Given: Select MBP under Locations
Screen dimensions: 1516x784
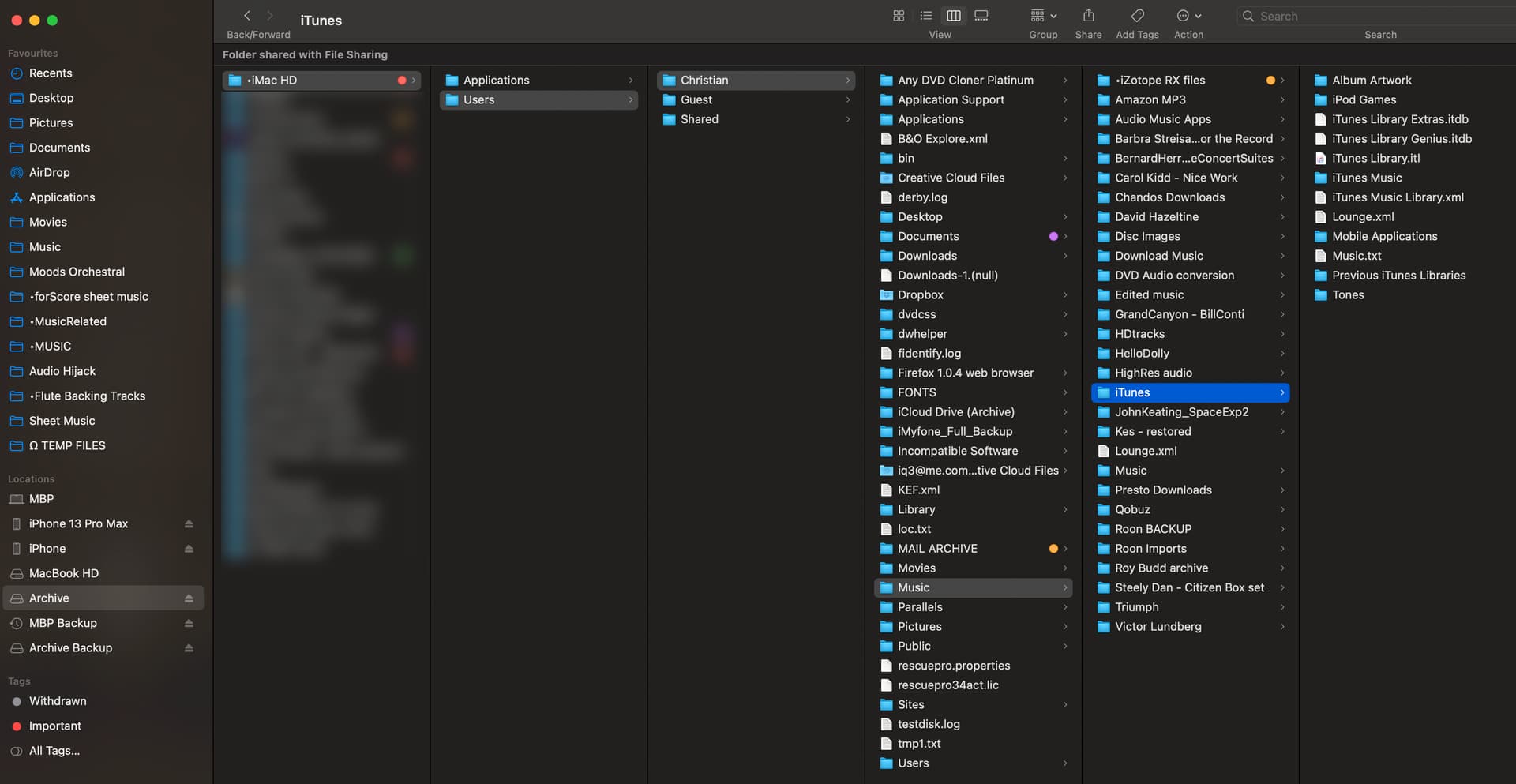Looking at the screenshot, I should pos(41,499).
